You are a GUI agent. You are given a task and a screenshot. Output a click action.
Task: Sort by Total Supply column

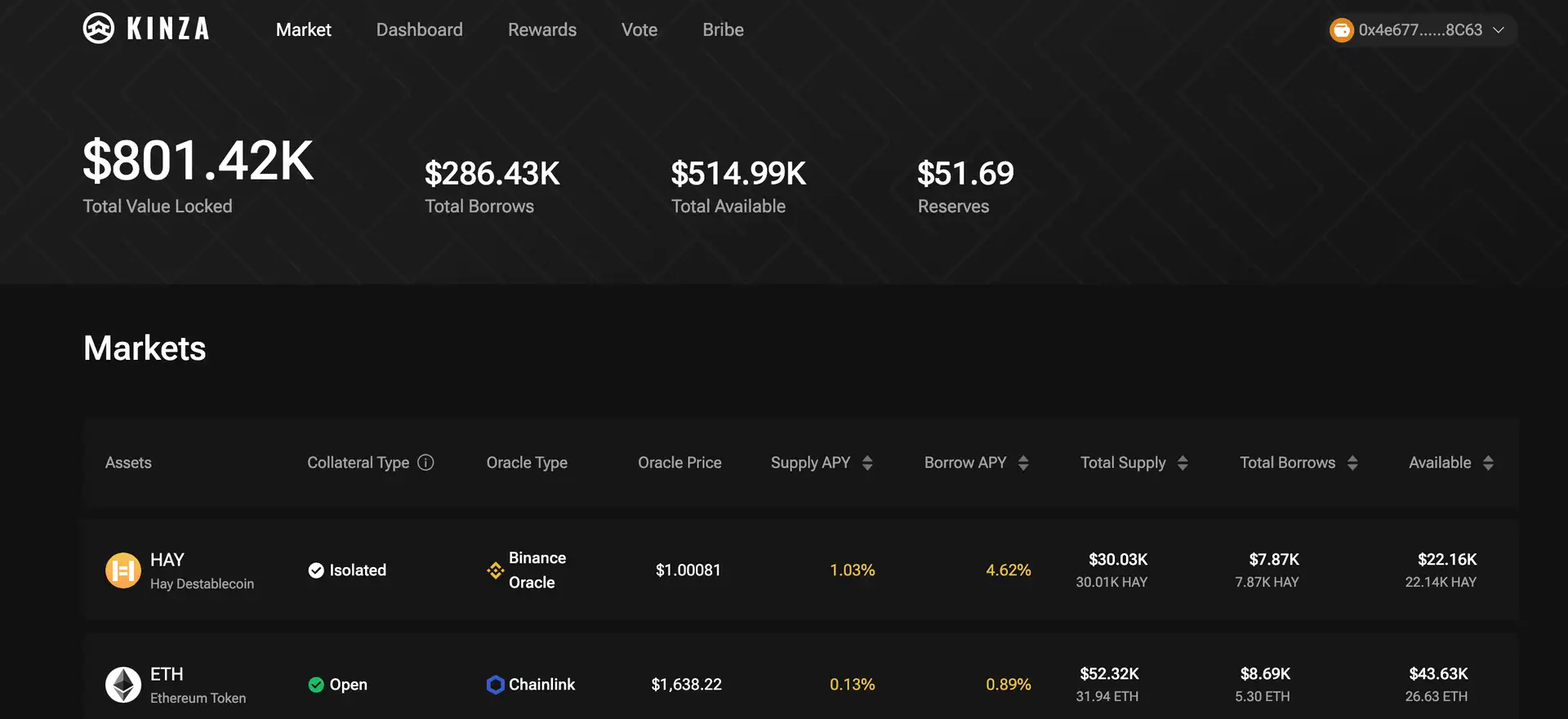[1183, 463]
